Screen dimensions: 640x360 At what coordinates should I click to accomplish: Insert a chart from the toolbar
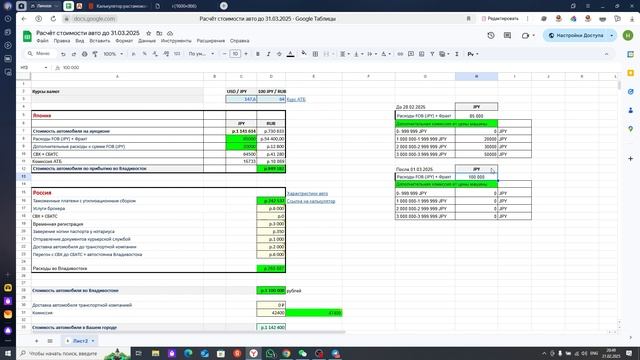(x=422, y=54)
